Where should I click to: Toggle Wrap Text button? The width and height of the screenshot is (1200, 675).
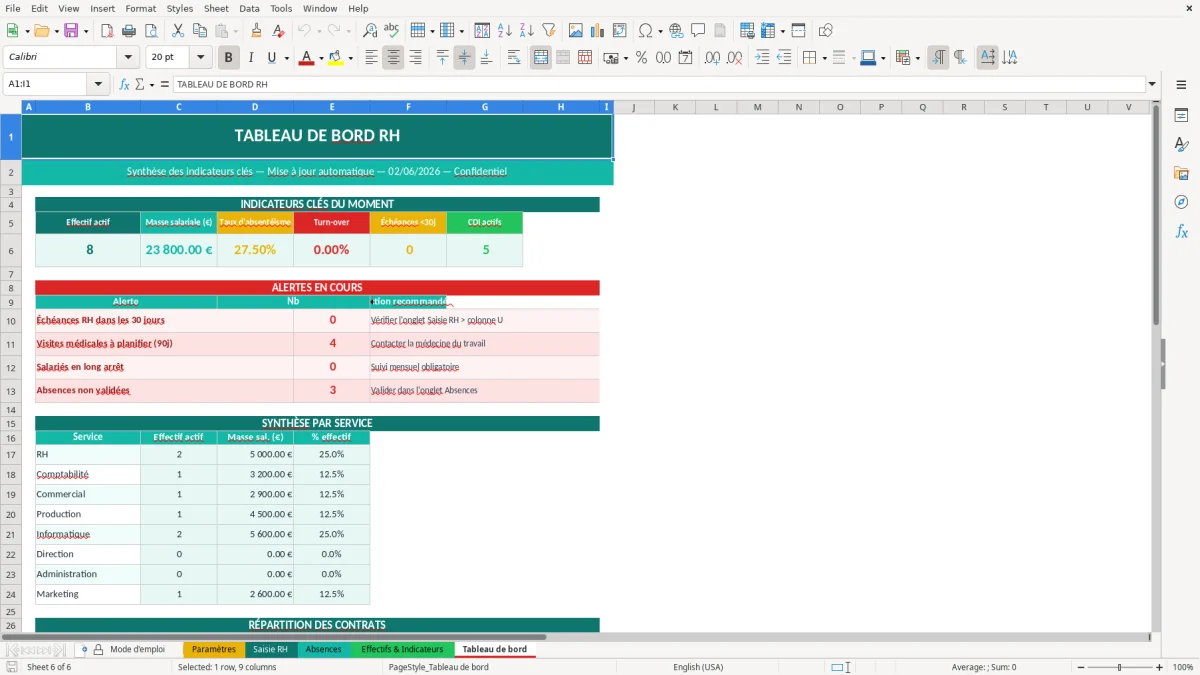(x=514, y=58)
